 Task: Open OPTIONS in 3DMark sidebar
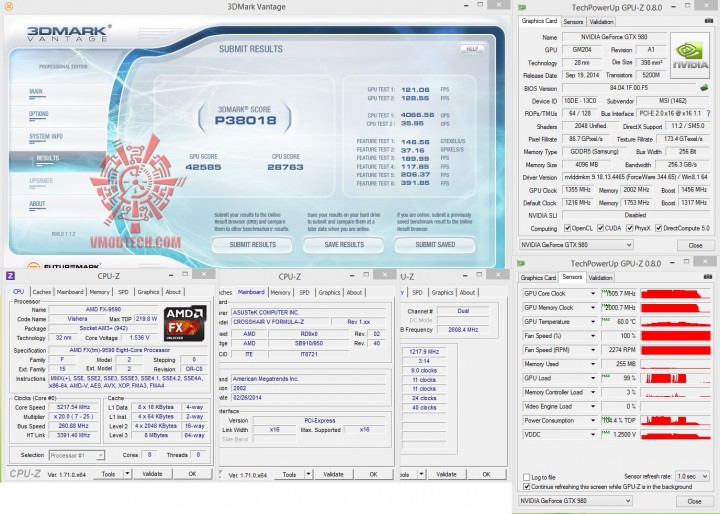coord(39,114)
